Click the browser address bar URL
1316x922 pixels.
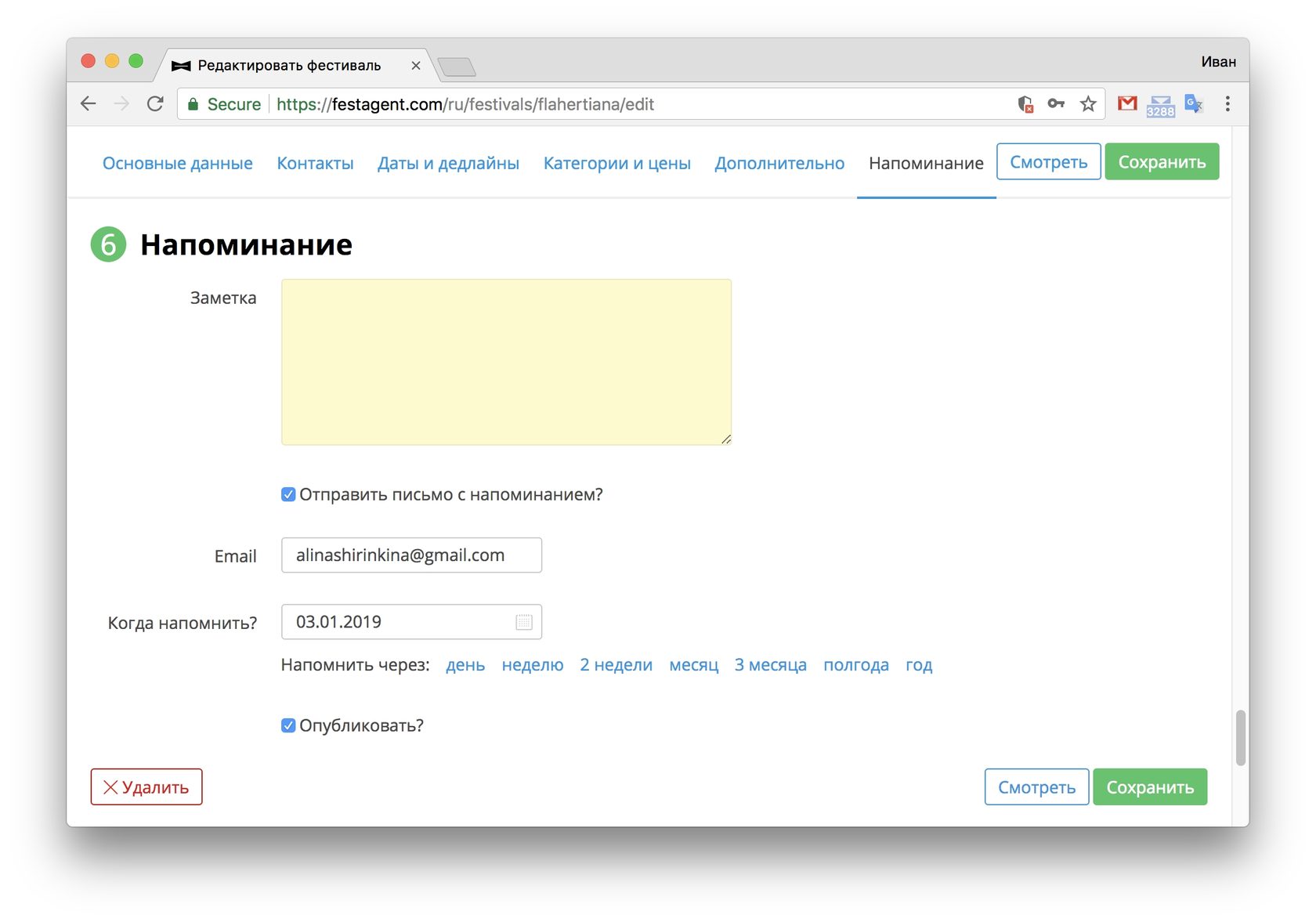coord(465,104)
